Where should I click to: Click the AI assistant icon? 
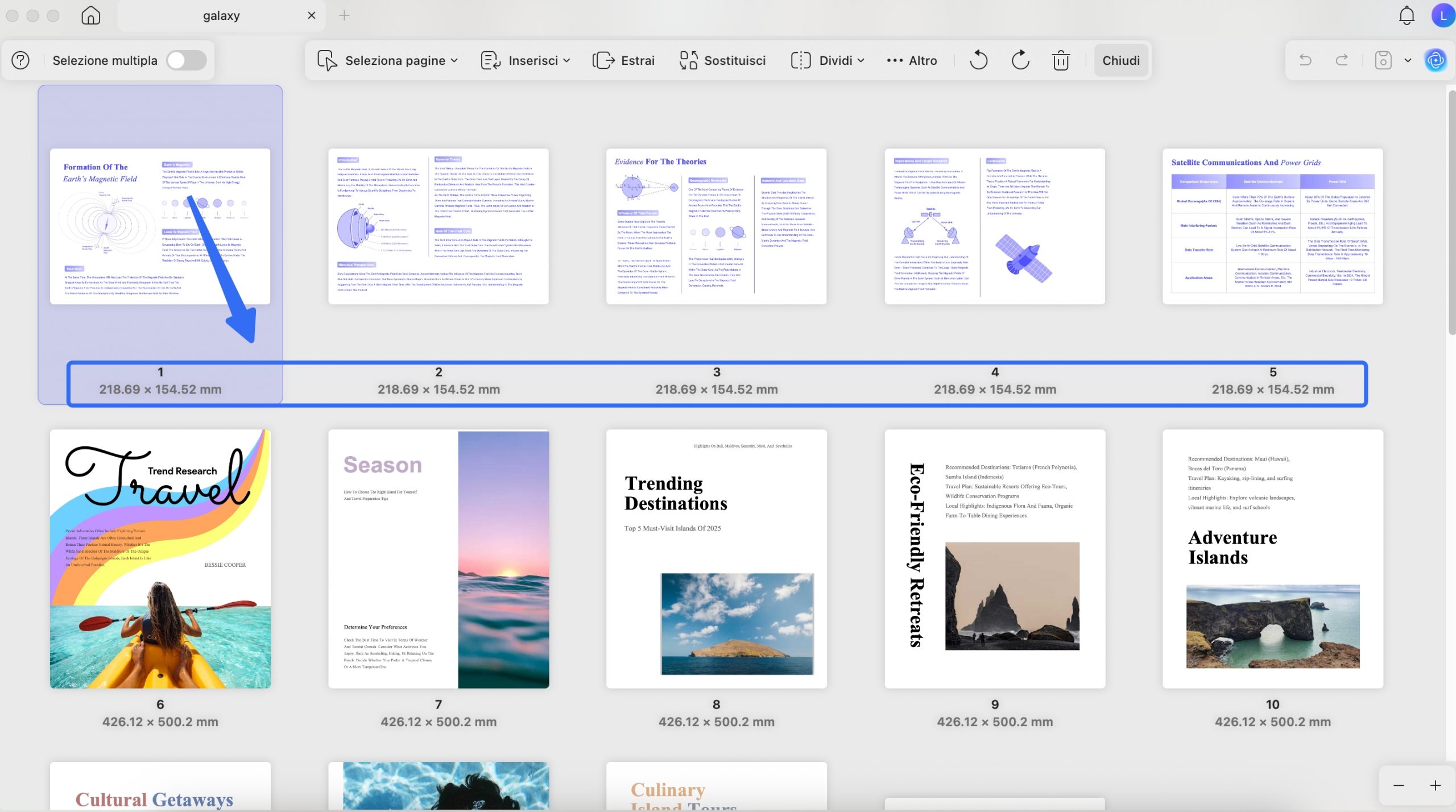click(1436, 60)
